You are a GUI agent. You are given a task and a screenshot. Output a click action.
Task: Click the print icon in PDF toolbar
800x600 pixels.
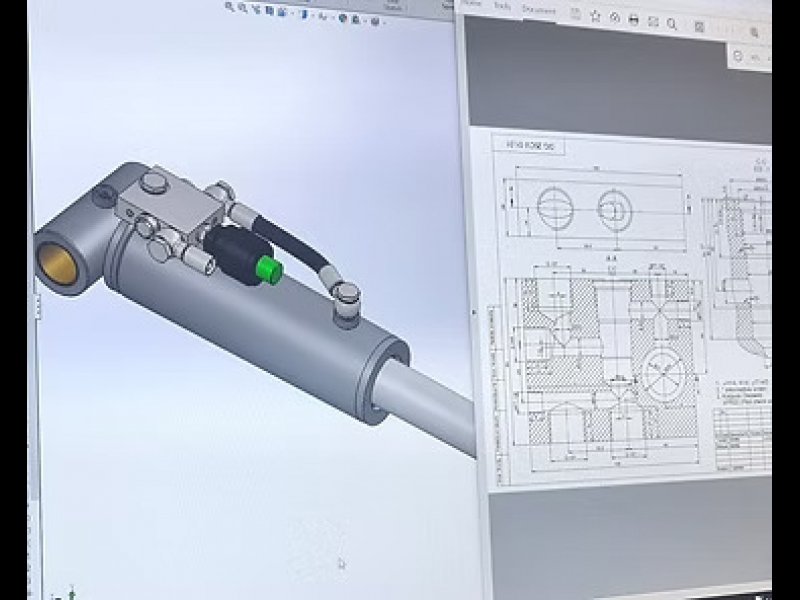pyautogui.click(x=635, y=20)
